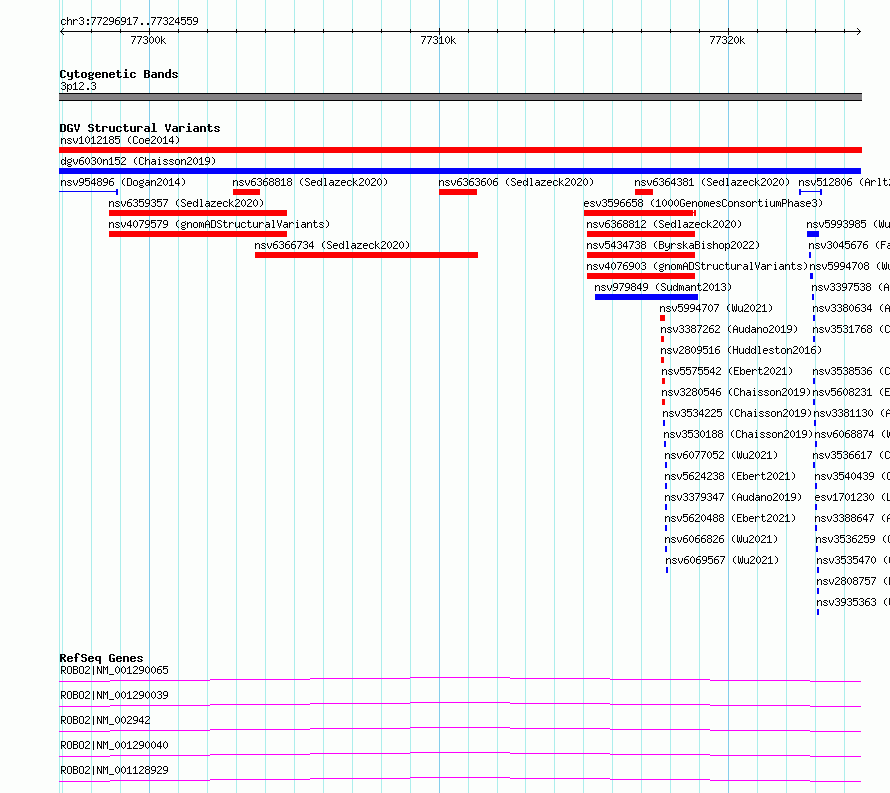Click the RefSeq Genes track title
This screenshot has width=890, height=793.
[x=102, y=658]
